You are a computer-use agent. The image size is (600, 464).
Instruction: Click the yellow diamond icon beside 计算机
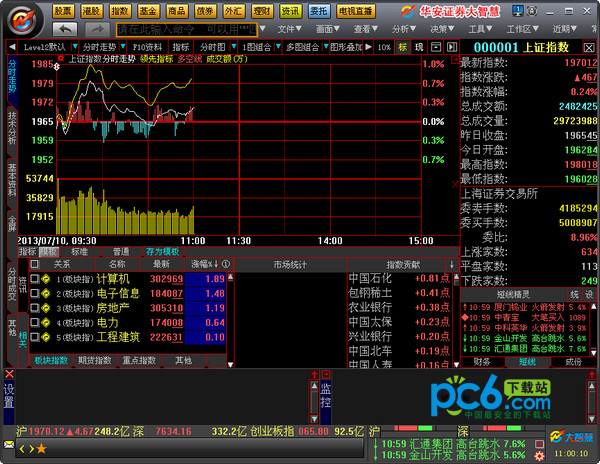coord(45,279)
